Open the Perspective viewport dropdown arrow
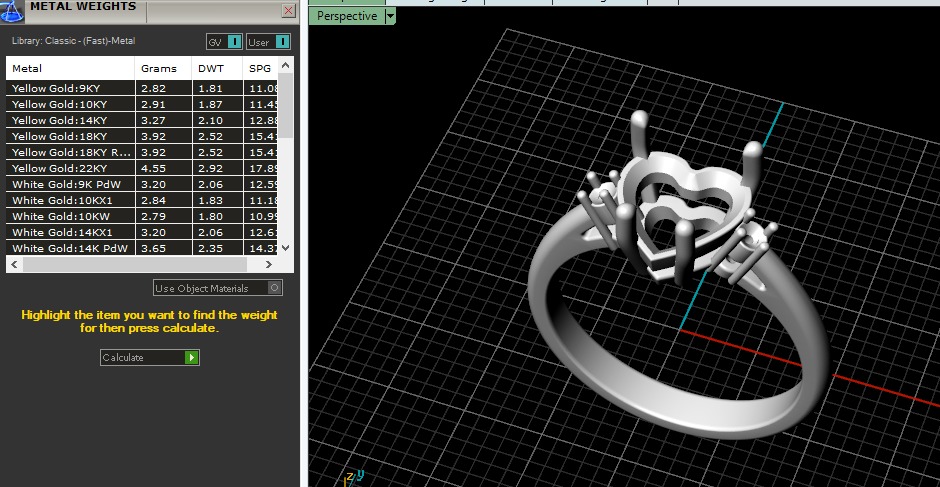Image resolution: width=940 pixels, height=487 pixels. pyautogui.click(x=390, y=16)
